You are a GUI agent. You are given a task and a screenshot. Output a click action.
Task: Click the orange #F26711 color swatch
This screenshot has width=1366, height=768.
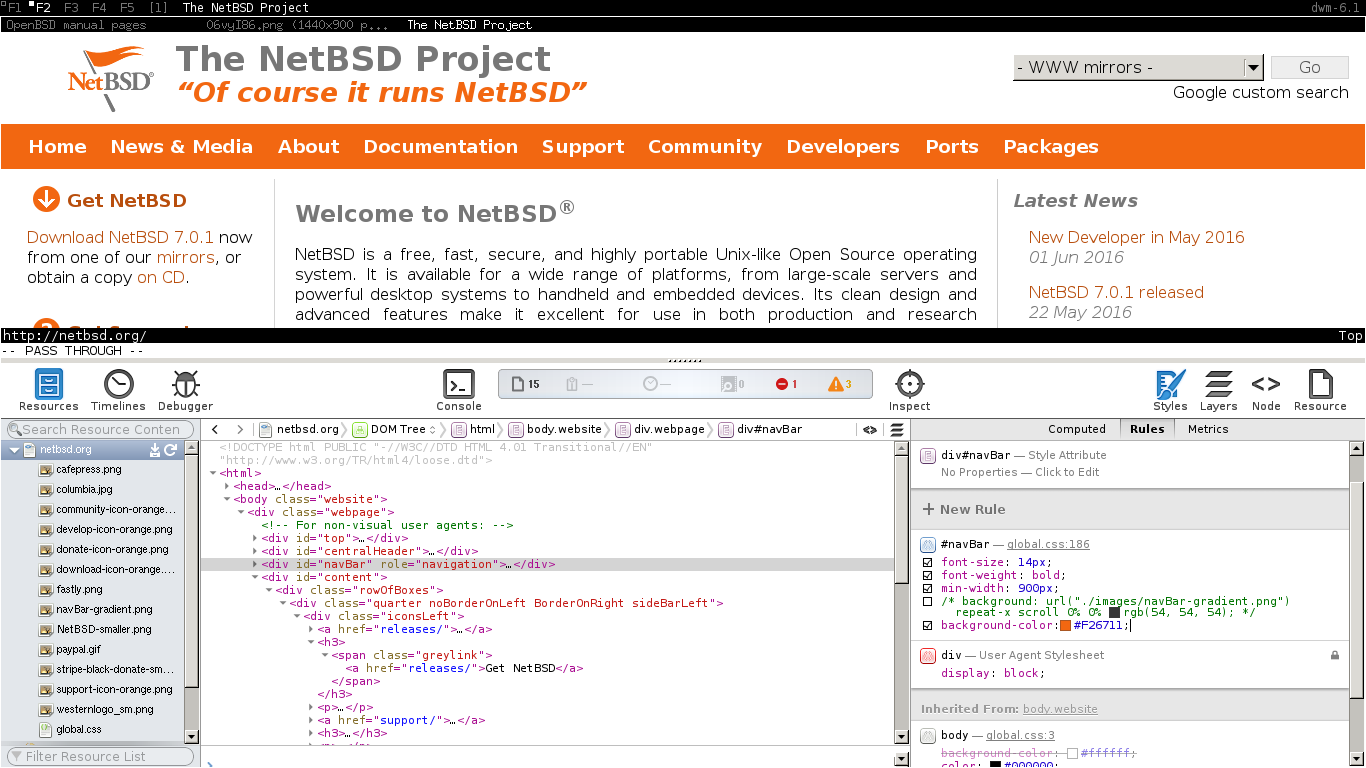click(1066, 626)
